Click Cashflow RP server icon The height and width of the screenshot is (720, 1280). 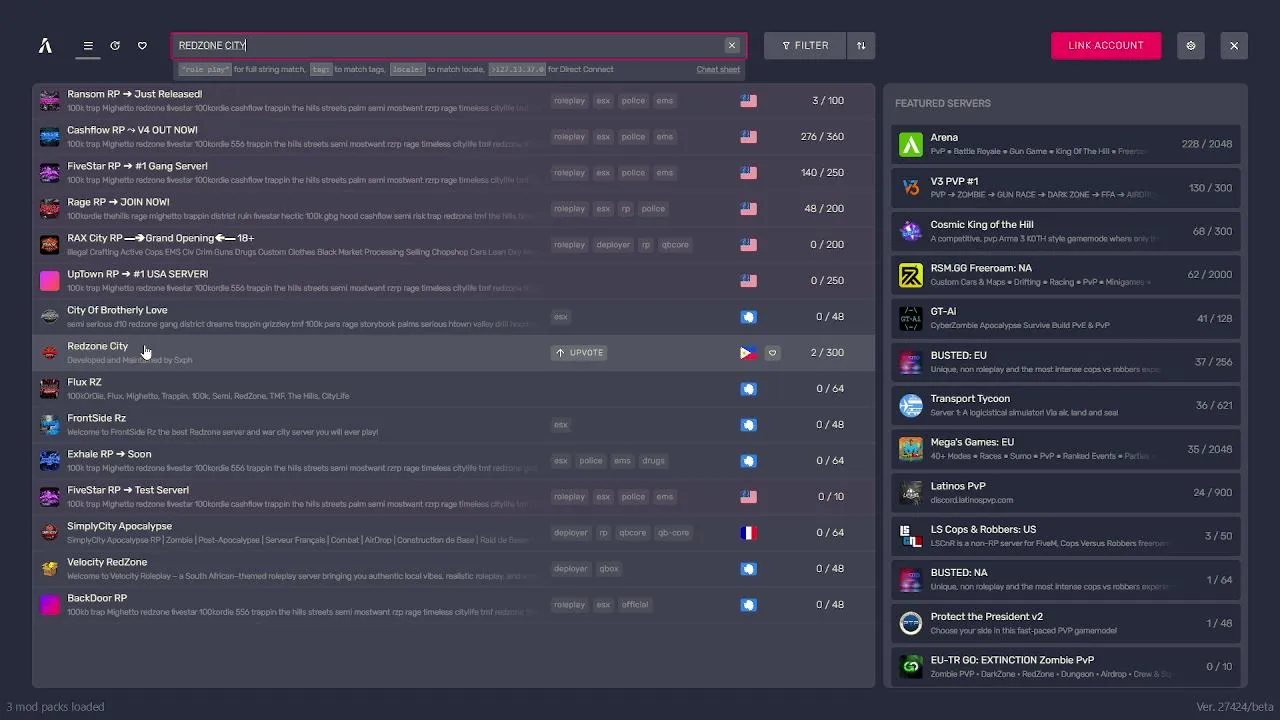click(50, 136)
